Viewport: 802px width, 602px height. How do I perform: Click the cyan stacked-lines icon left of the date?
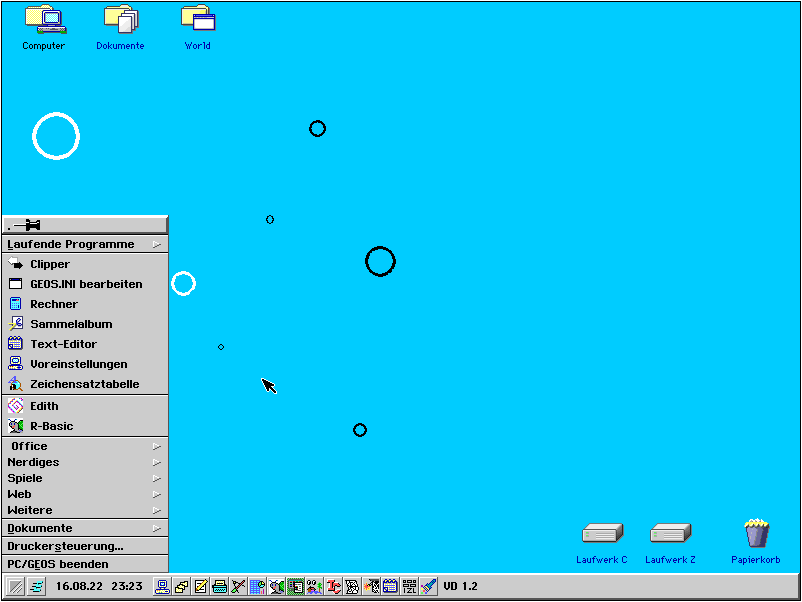(x=36, y=586)
